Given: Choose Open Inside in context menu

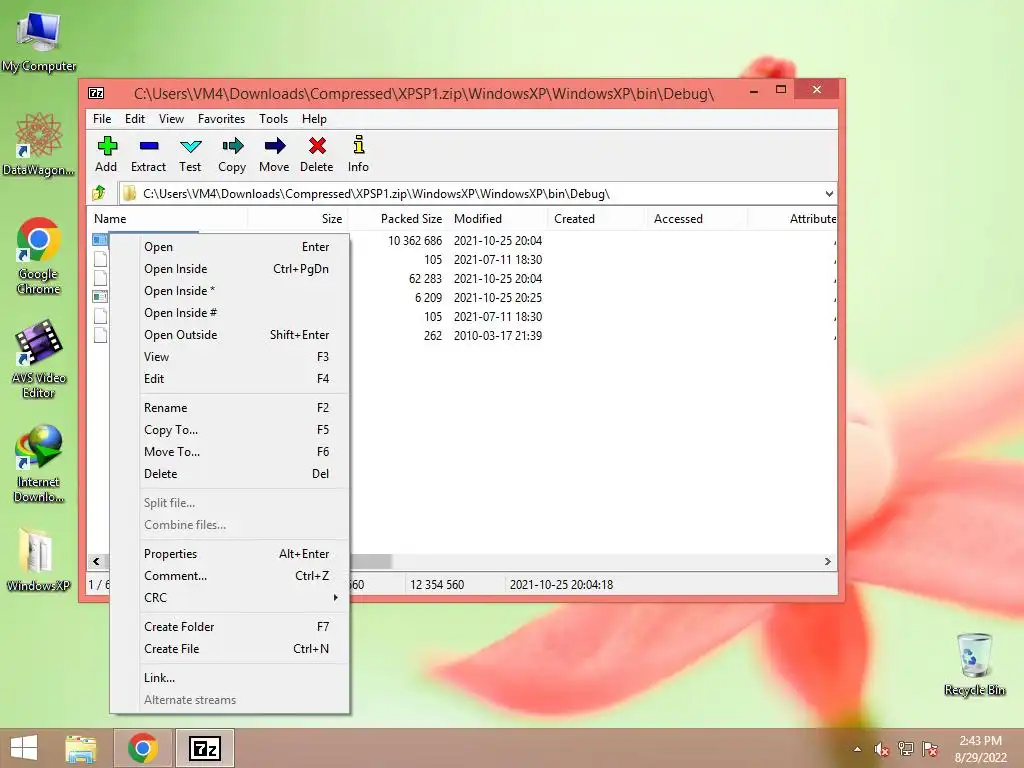Looking at the screenshot, I should (x=231, y=269).
